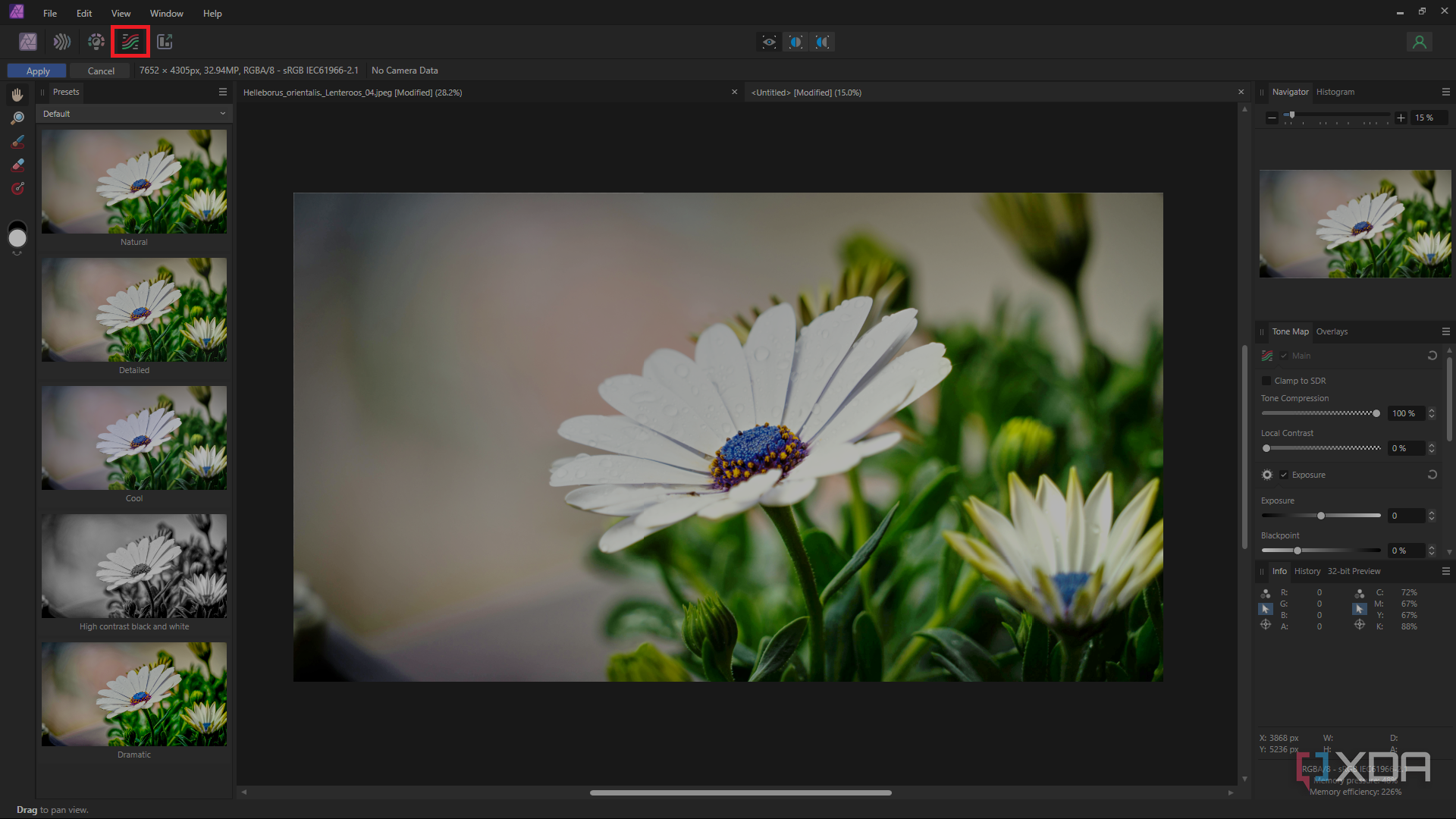The height and width of the screenshot is (819, 1456).
Task: Apply the Dramatic preset thumbnail
Action: pos(134,694)
